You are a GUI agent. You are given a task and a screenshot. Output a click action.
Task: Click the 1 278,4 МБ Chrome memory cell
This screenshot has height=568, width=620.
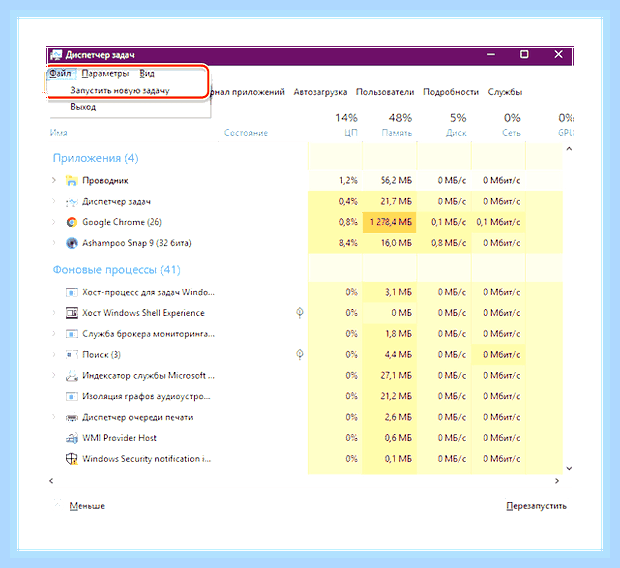[x=389, y=222]
